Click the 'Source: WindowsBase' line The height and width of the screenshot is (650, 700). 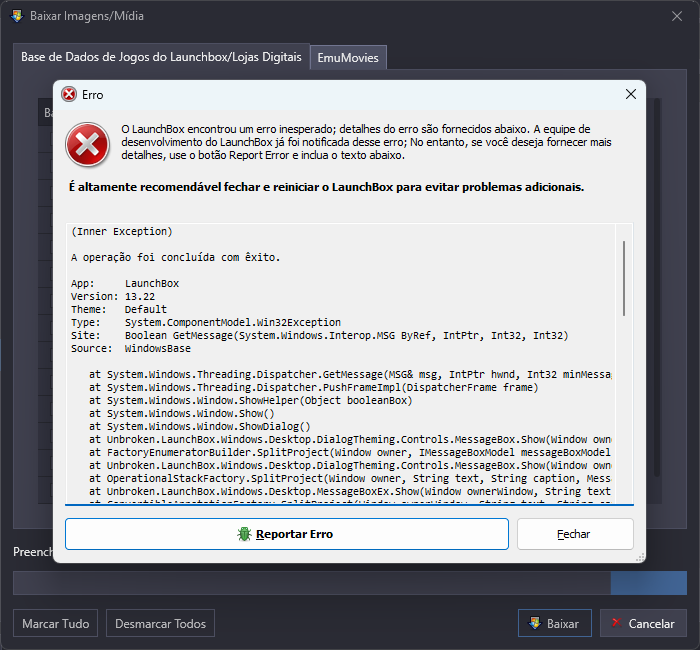pyautogui.click(x=131, y=348)
